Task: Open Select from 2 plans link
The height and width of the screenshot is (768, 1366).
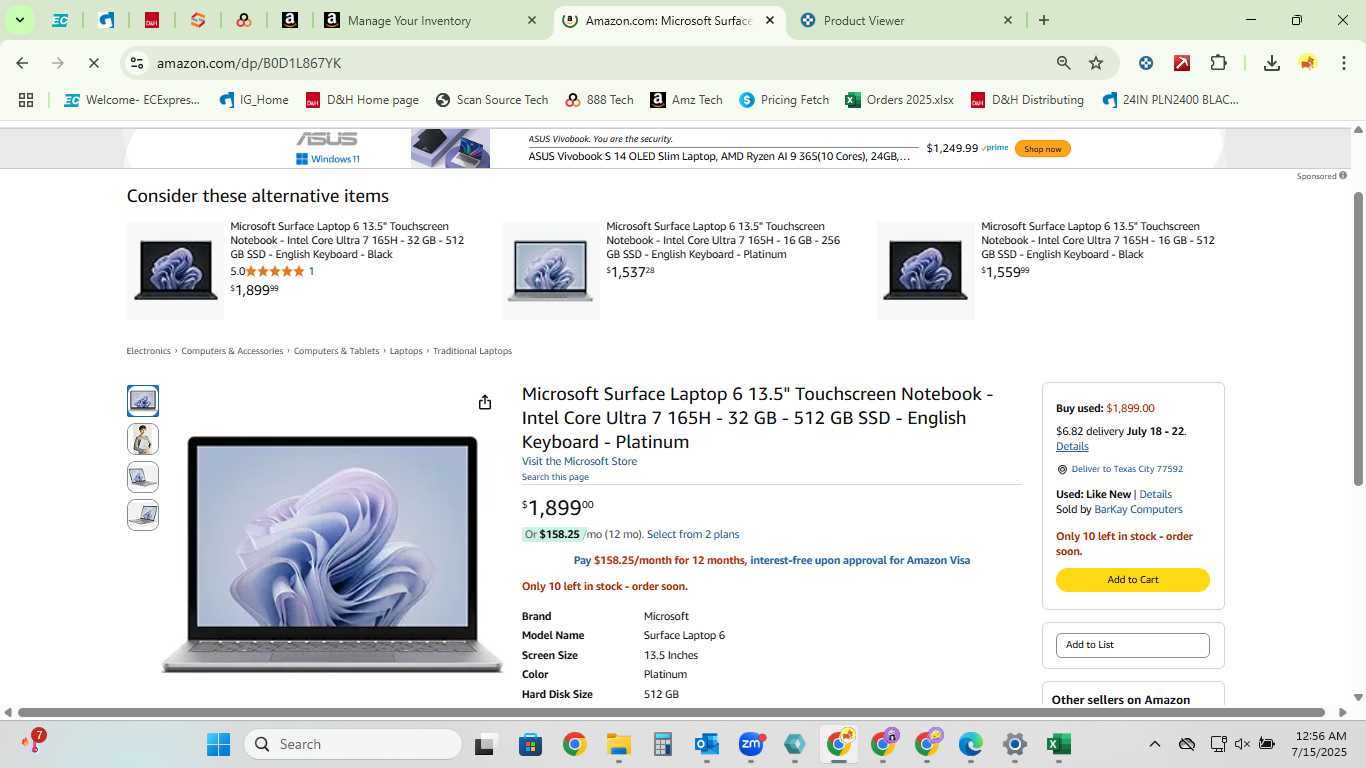Action: [x=693, y=534]
